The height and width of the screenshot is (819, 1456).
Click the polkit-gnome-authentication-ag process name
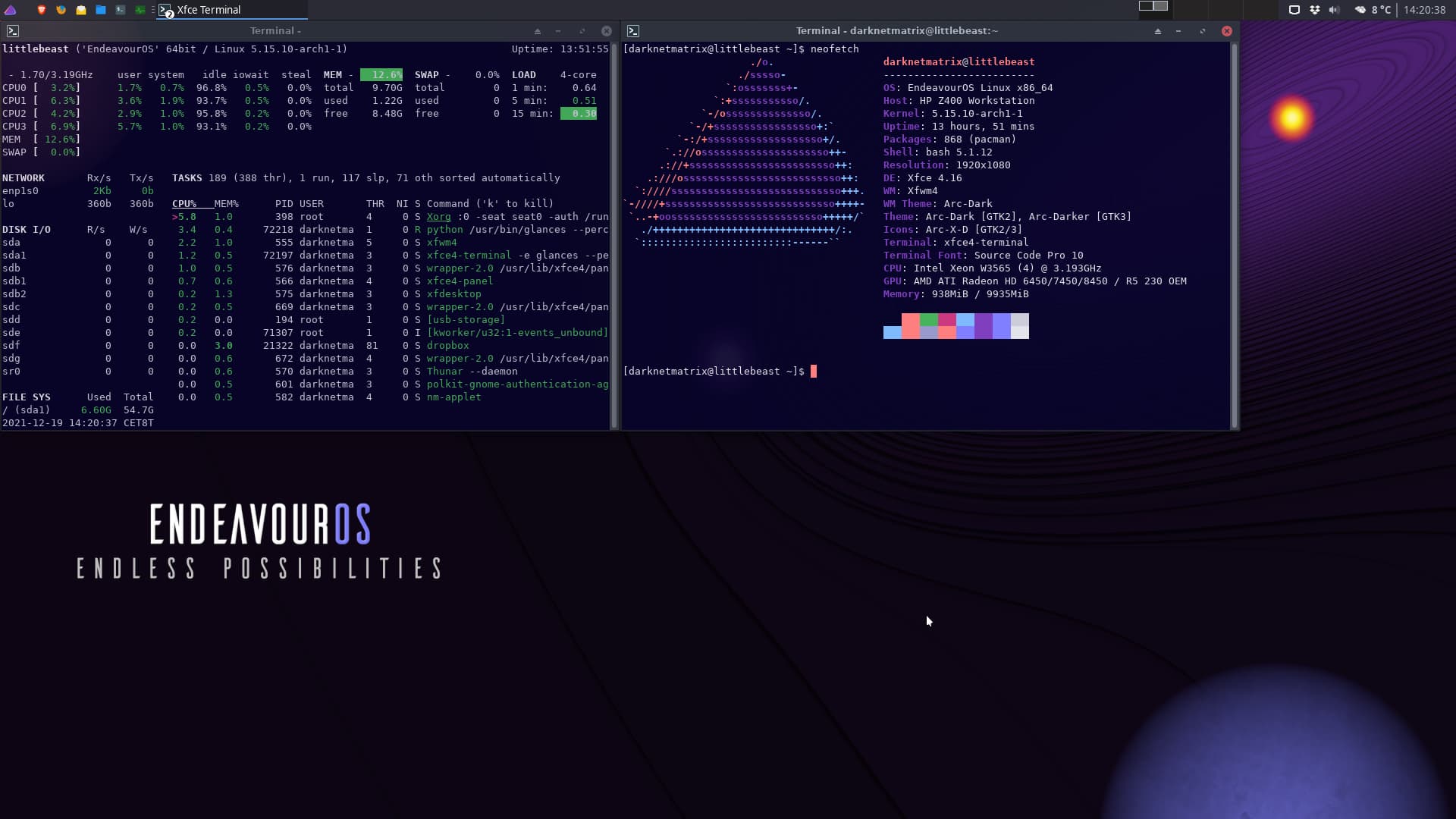pyautogui.click(x=518, y=384)
